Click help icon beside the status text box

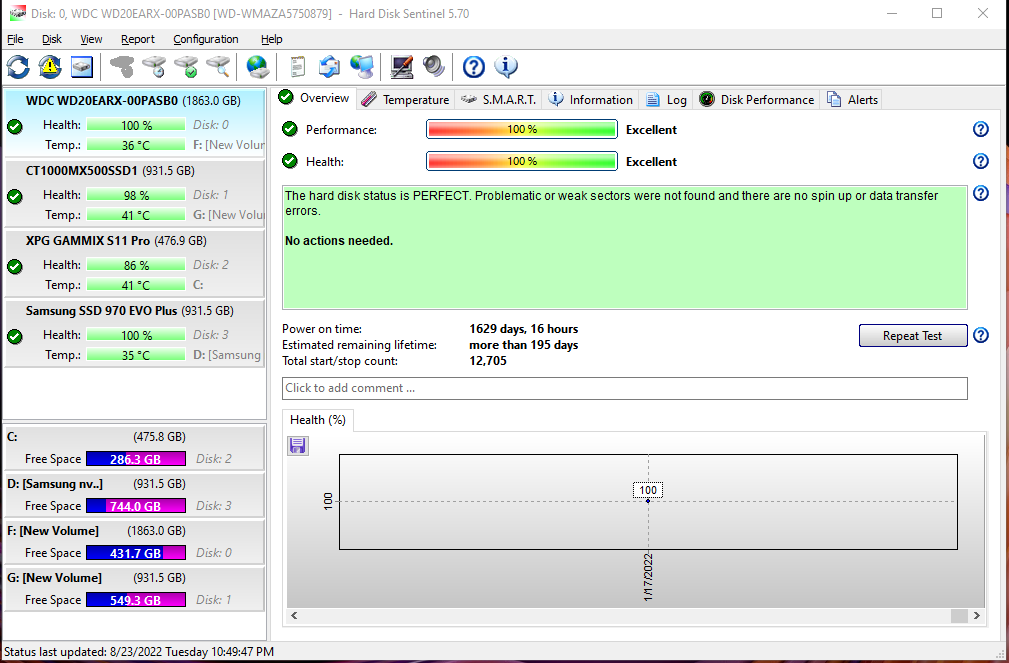point(980,193)
